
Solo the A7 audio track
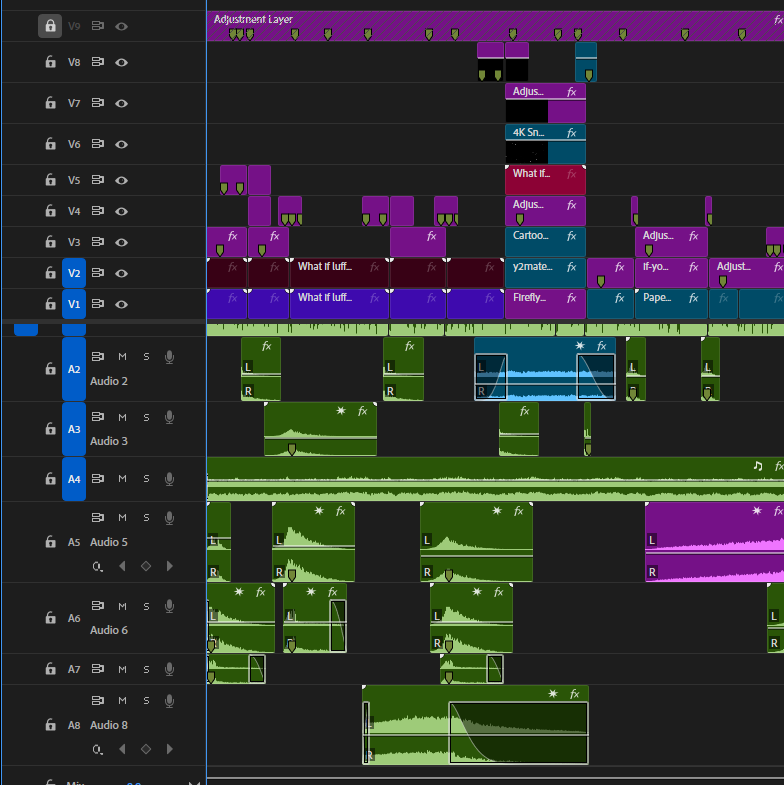[x=146, y=669]
